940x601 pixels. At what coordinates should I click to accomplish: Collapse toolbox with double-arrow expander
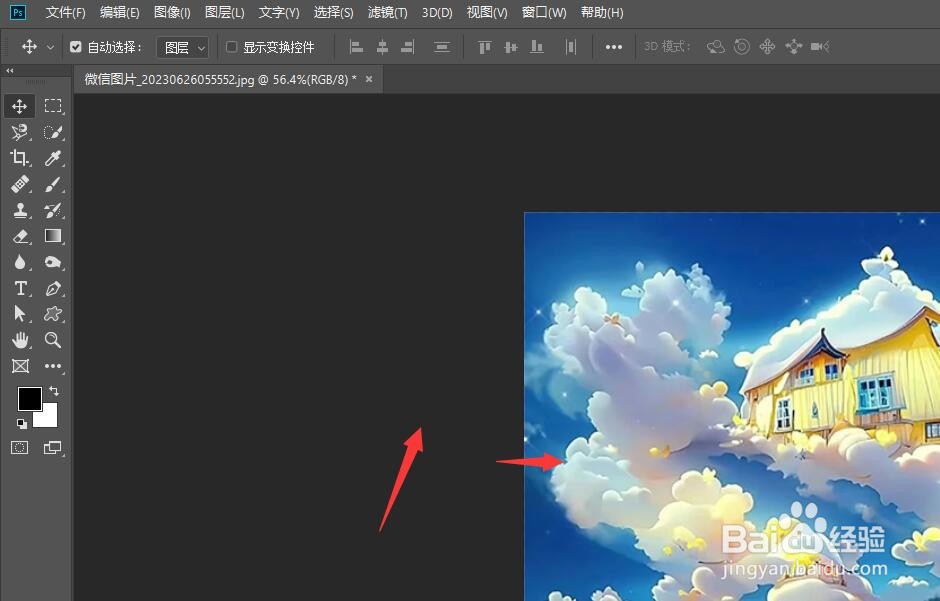coord(10,71)
